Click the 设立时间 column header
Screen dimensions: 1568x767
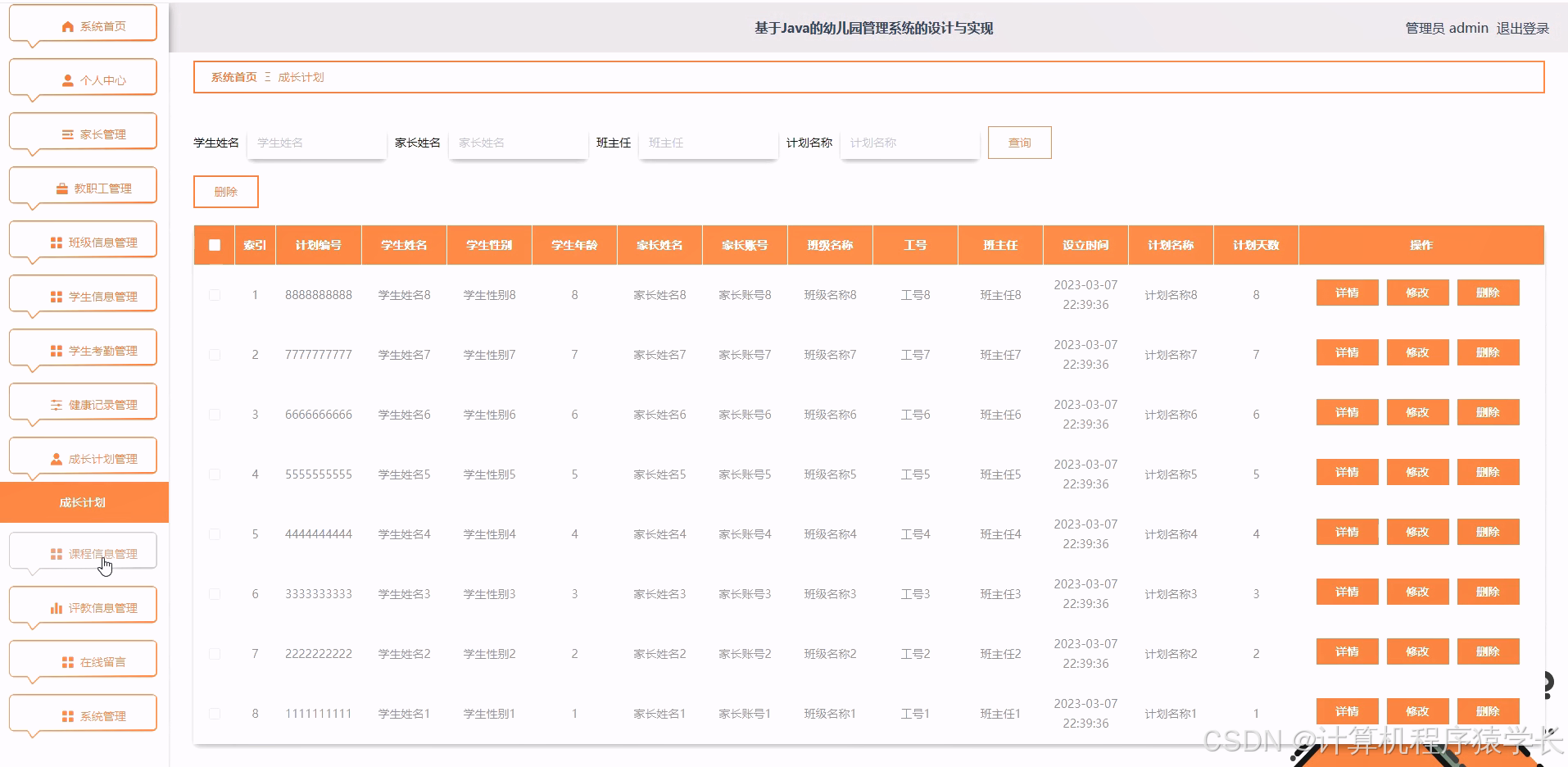pos(1085,245)
